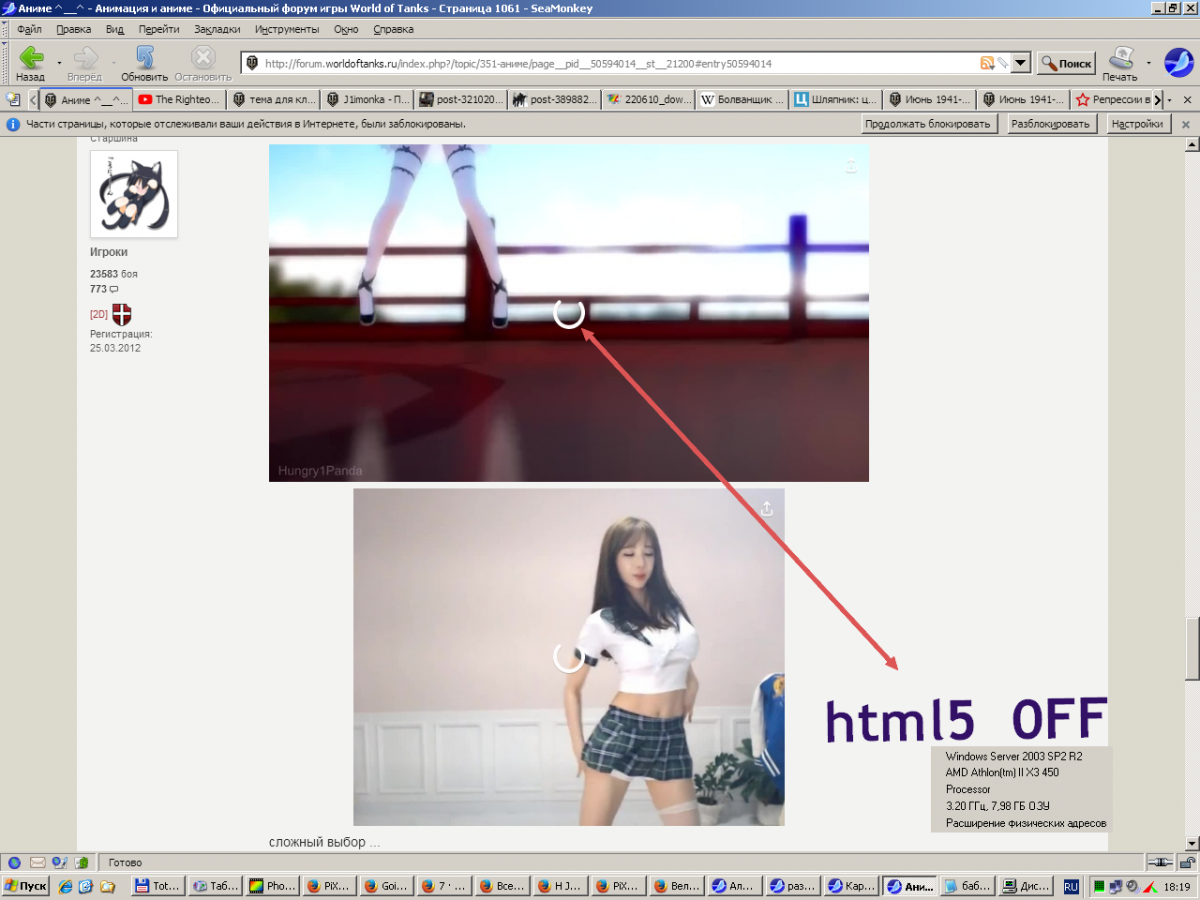Switch to J1imonka tab
Viewport: 1200px width, 900px height.
click(x=367, y=100)
